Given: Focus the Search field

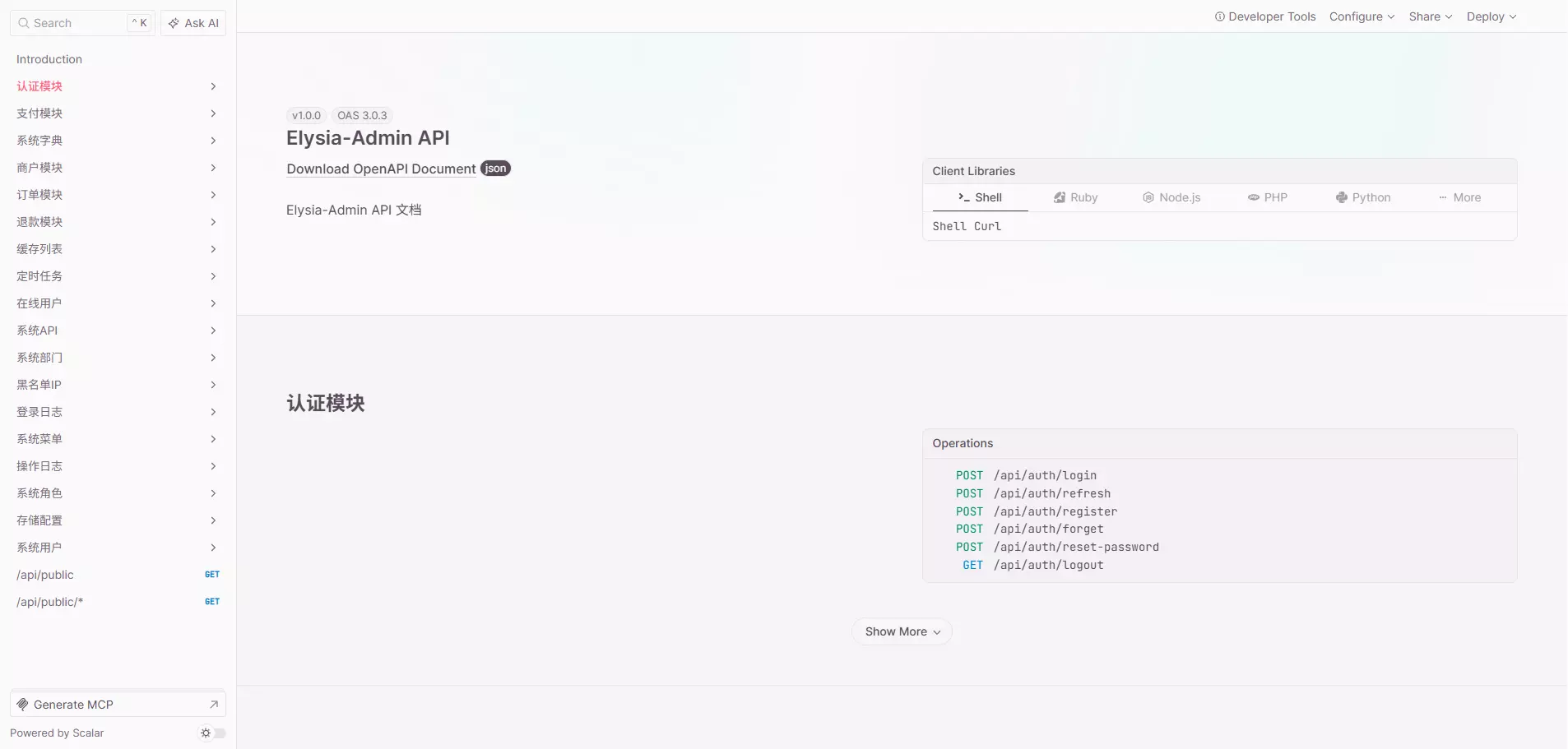Looking at the screenshot, I should point(82,23).
